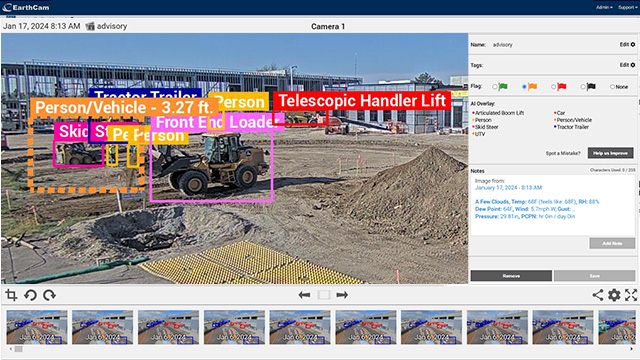This screenshot has height=360, width=640.
Task: Open the Support dropdown menu
Action: coord(627,7)
